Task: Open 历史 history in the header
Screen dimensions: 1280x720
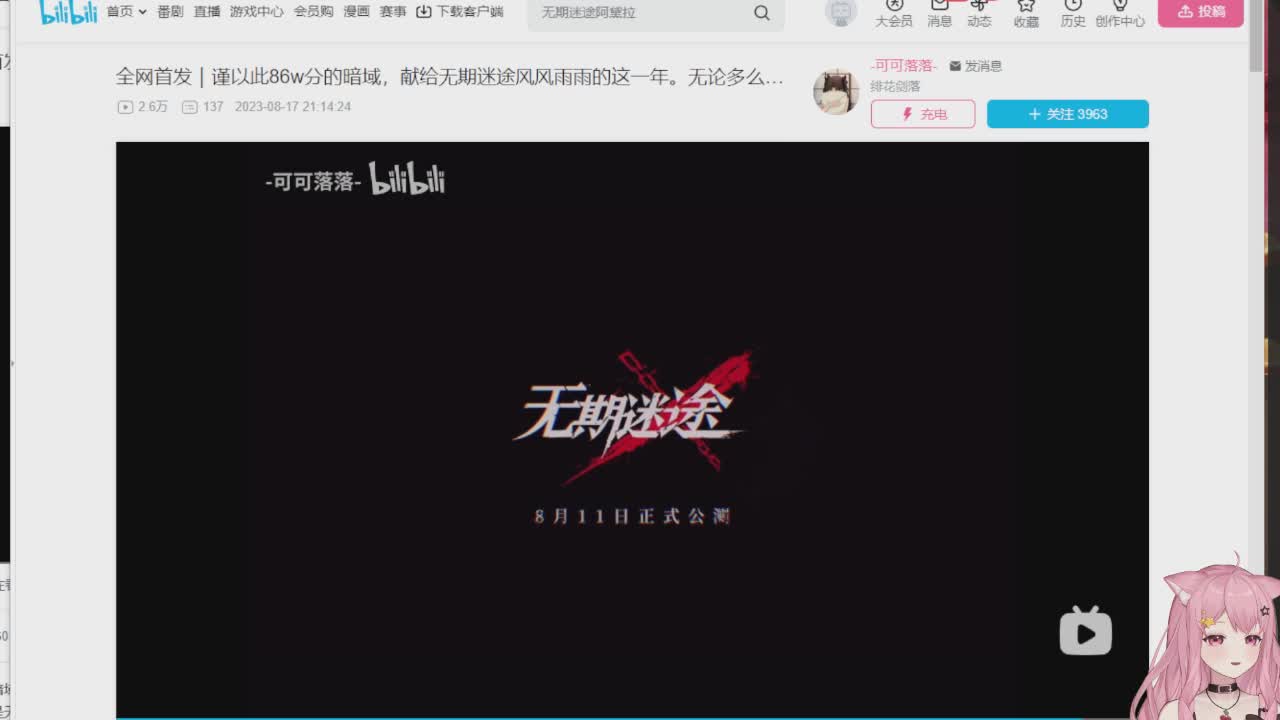Action: [x=1073, y=14]
